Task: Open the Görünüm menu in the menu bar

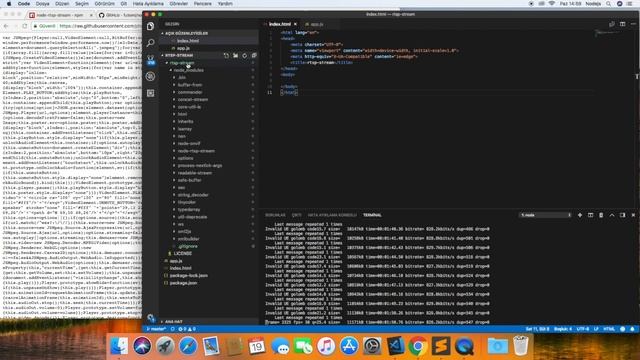Action: (104, 4)
